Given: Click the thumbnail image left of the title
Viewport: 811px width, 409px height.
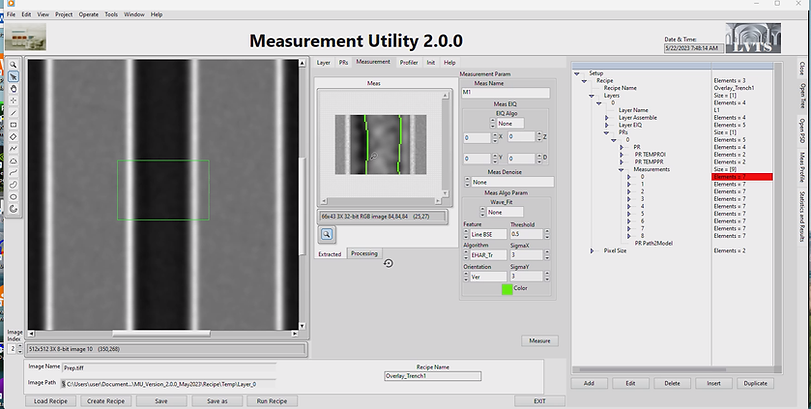Looking at the screenshot, I should point(25,37).
